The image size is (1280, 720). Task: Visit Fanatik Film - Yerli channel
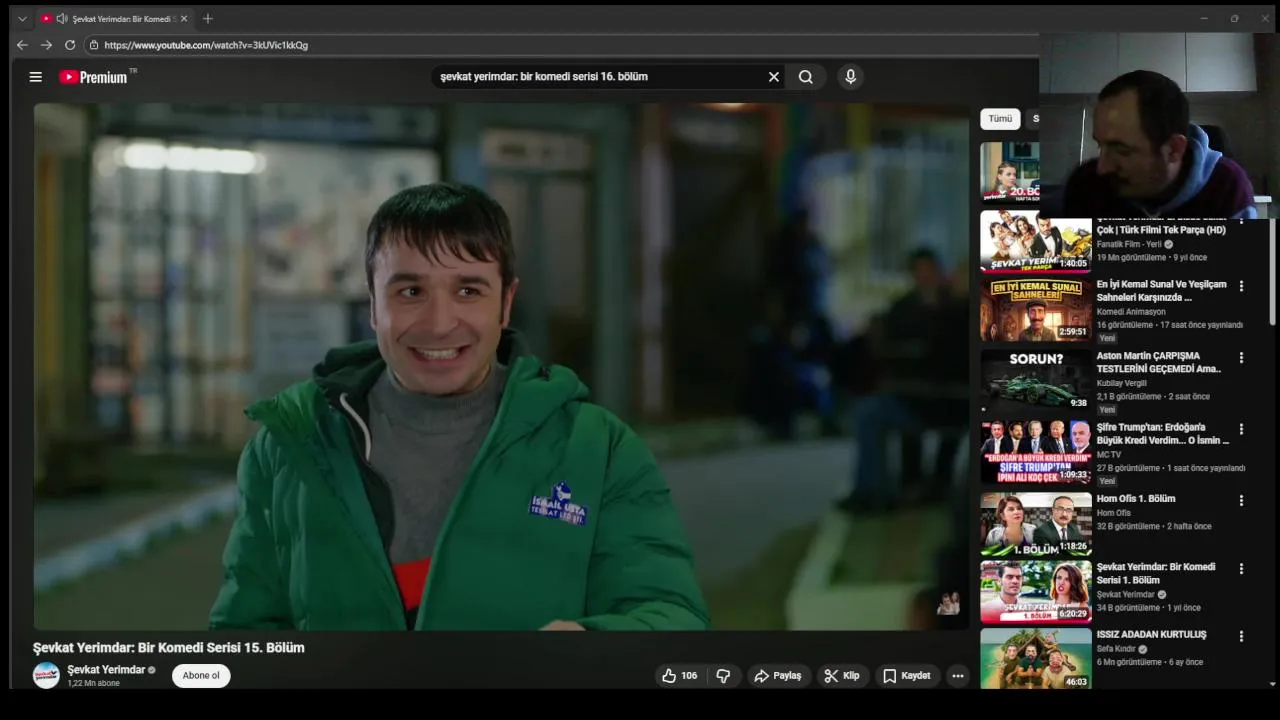pyautogui.click(x=1129, y=244)
